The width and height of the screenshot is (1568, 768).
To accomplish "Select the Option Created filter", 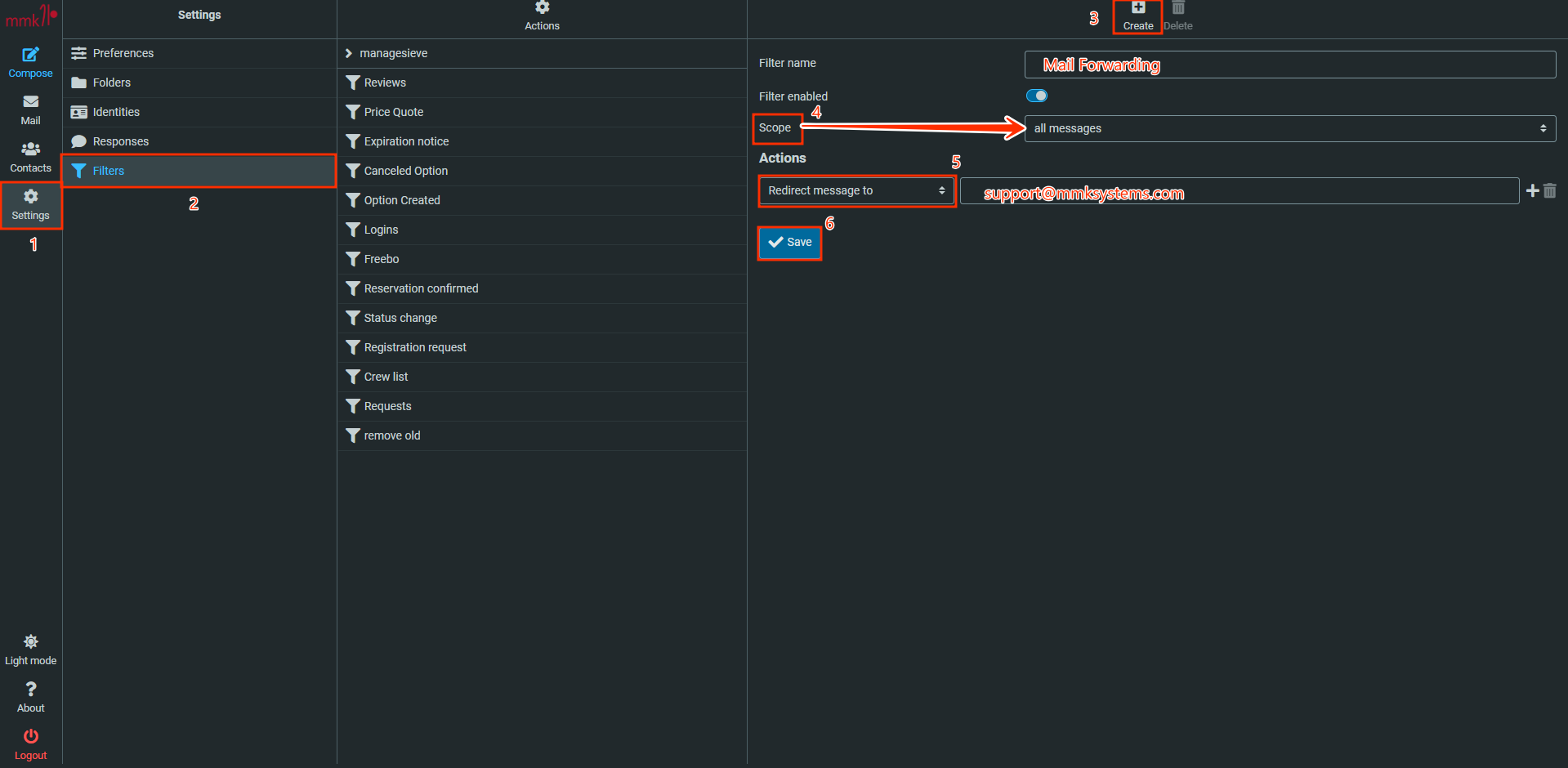I will [543, 200].
